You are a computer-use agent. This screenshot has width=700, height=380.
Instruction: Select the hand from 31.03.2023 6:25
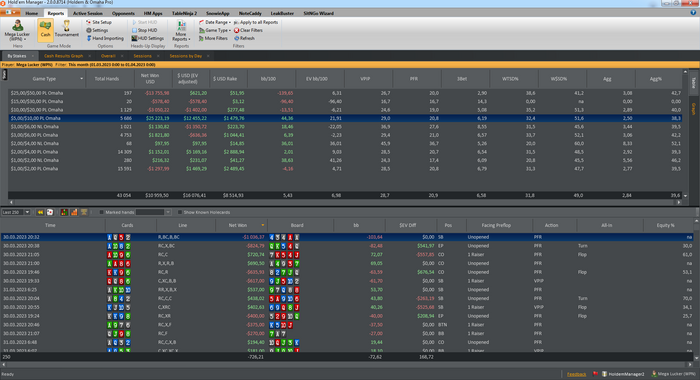pyautogui.click(x=347, y=289)
